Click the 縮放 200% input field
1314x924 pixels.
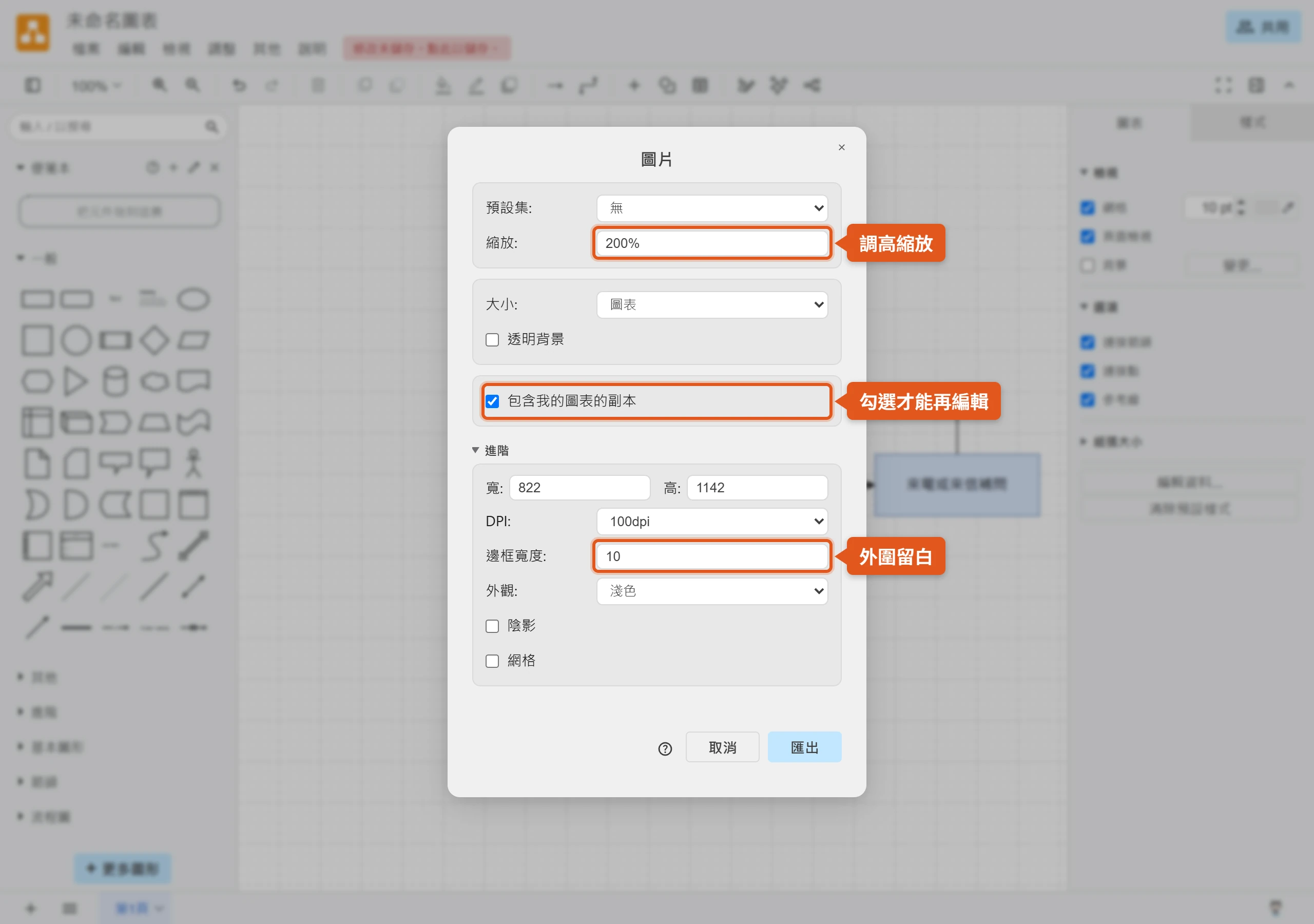click(x=712, y=243)
